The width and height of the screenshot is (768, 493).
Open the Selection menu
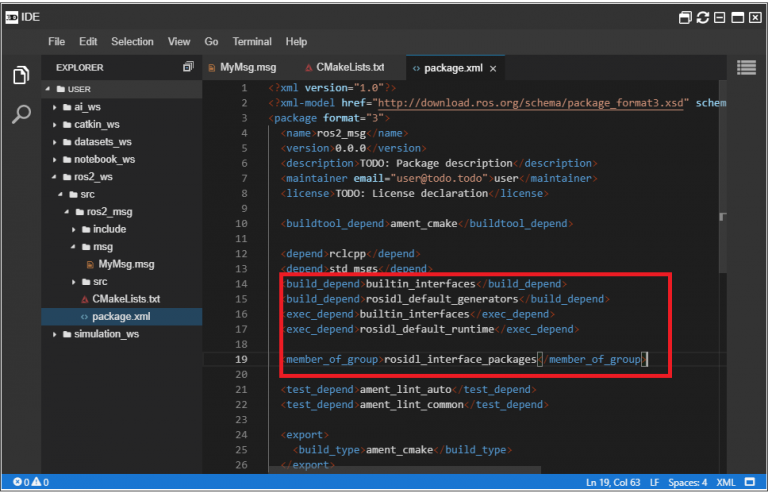click(132, 42)
